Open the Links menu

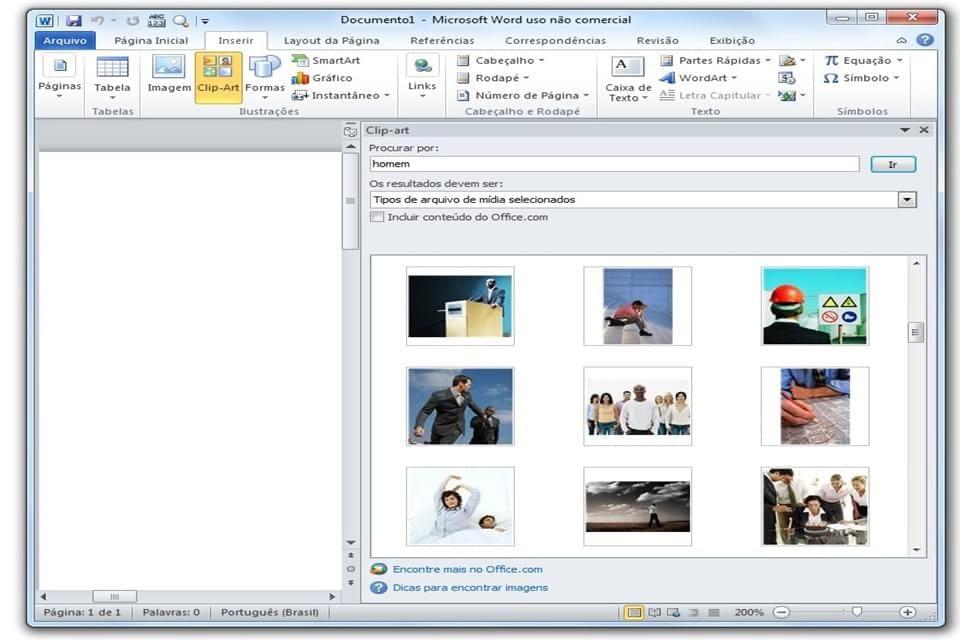point(422,77)
